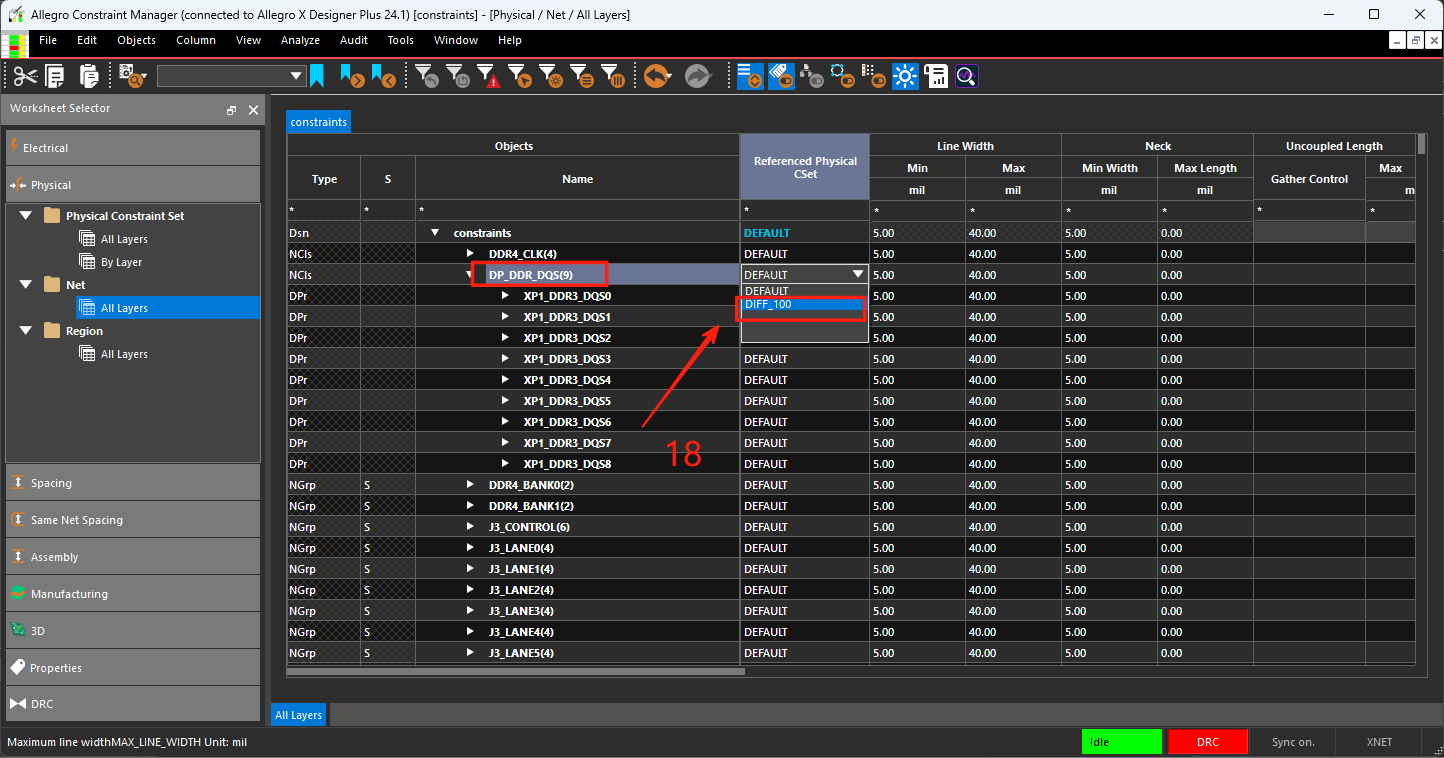This screenshot has height=758, width=1444.
Task: Switch to the constraints worksheet tab
Action: pos(319,122)
